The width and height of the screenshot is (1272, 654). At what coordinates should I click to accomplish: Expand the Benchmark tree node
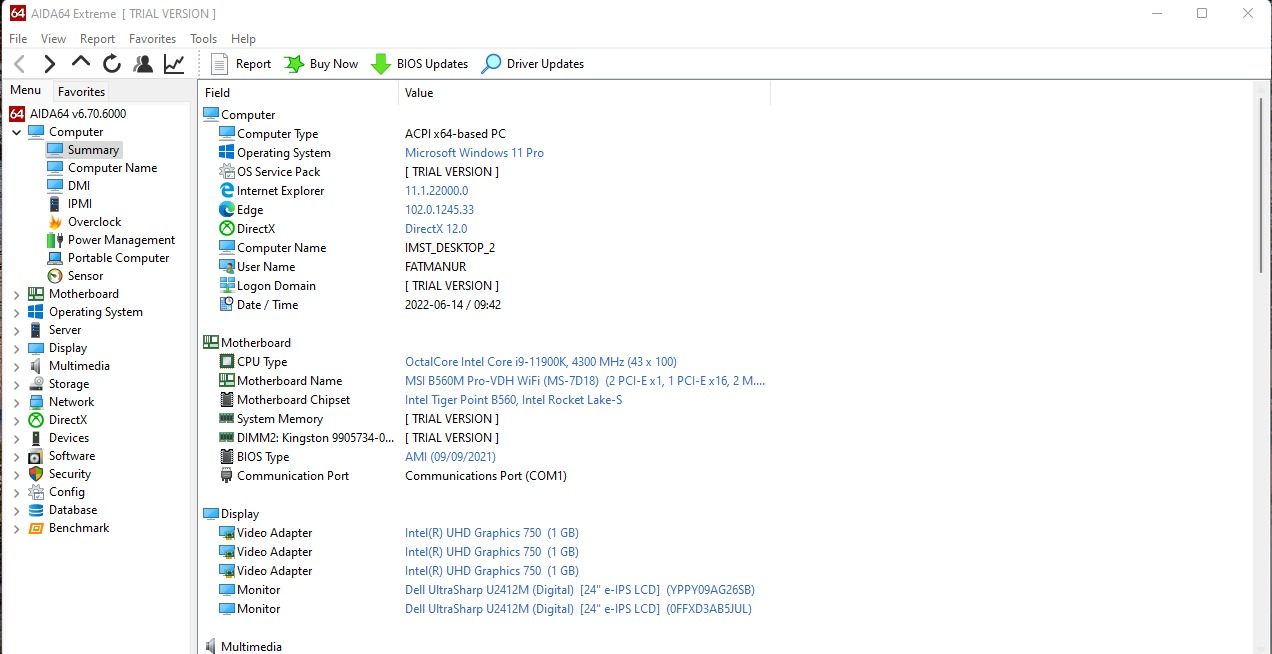[16, 529]
